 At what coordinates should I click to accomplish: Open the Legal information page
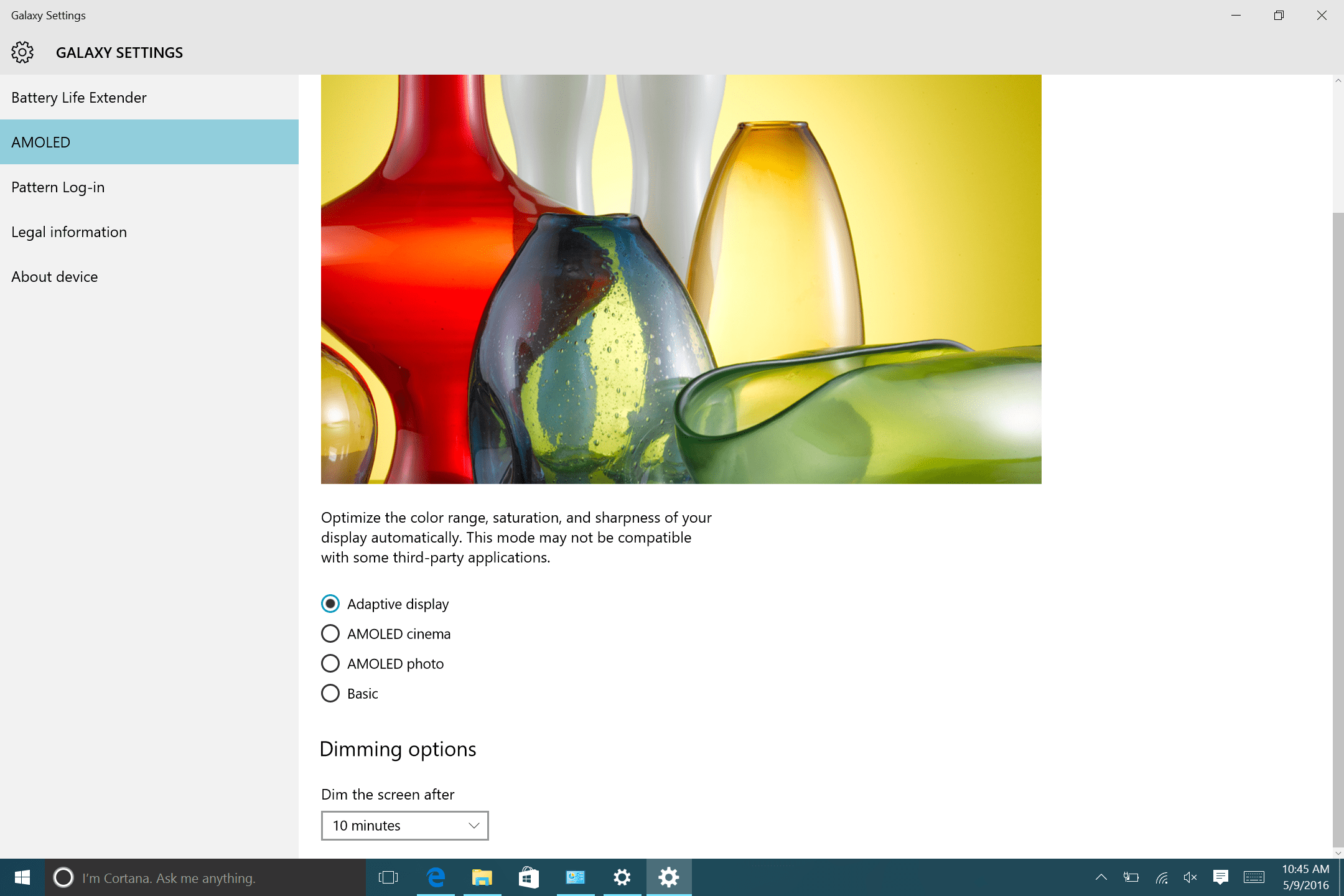click(x=69, y=232)
